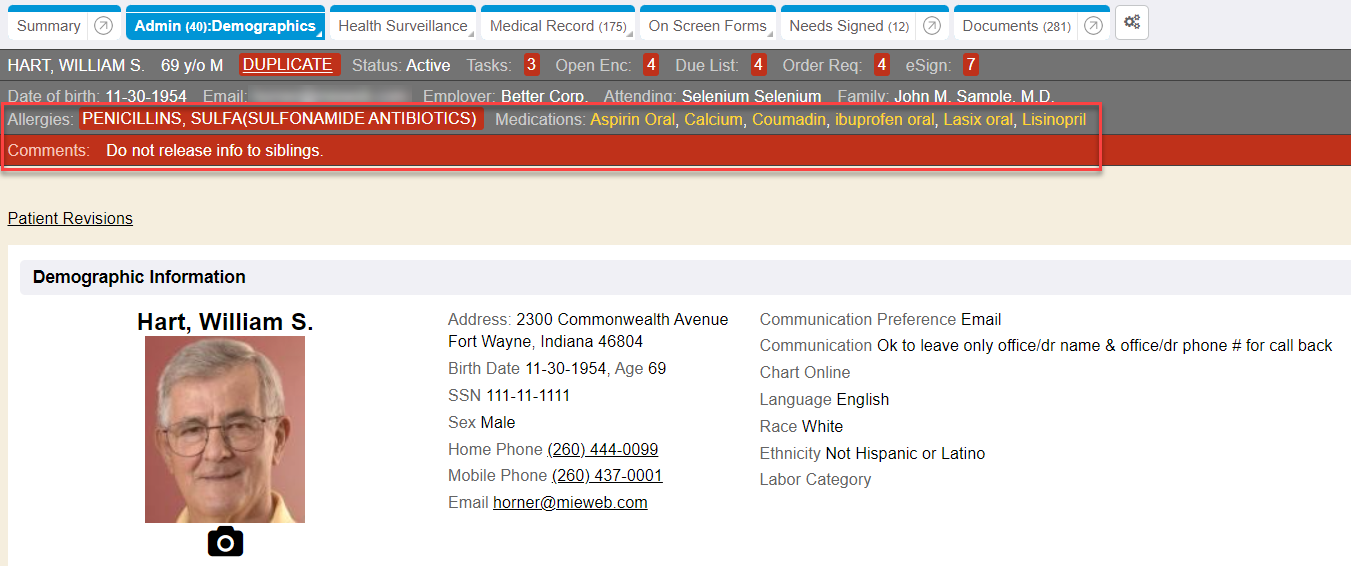Open Needs Signed in new window icon
This screenshot has width=1351, height=566.
pyautogui.click(x=931, y=26)
